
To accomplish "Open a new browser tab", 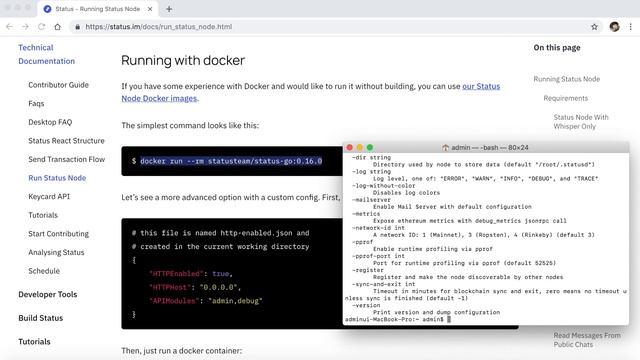I will pyautogui.click(x=169, y=9).
